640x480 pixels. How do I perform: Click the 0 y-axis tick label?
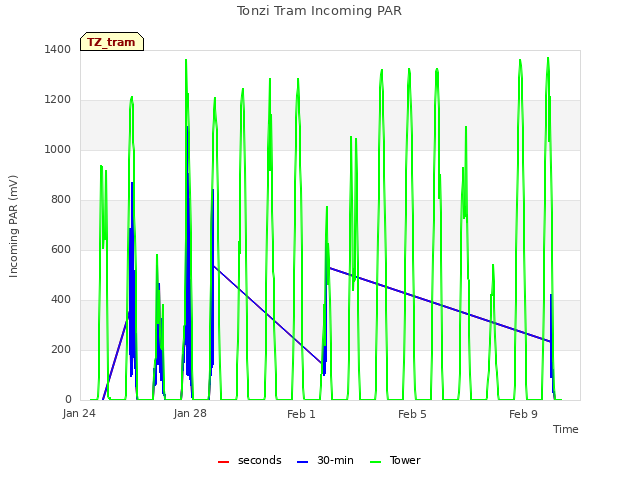[x=68, y=400]
